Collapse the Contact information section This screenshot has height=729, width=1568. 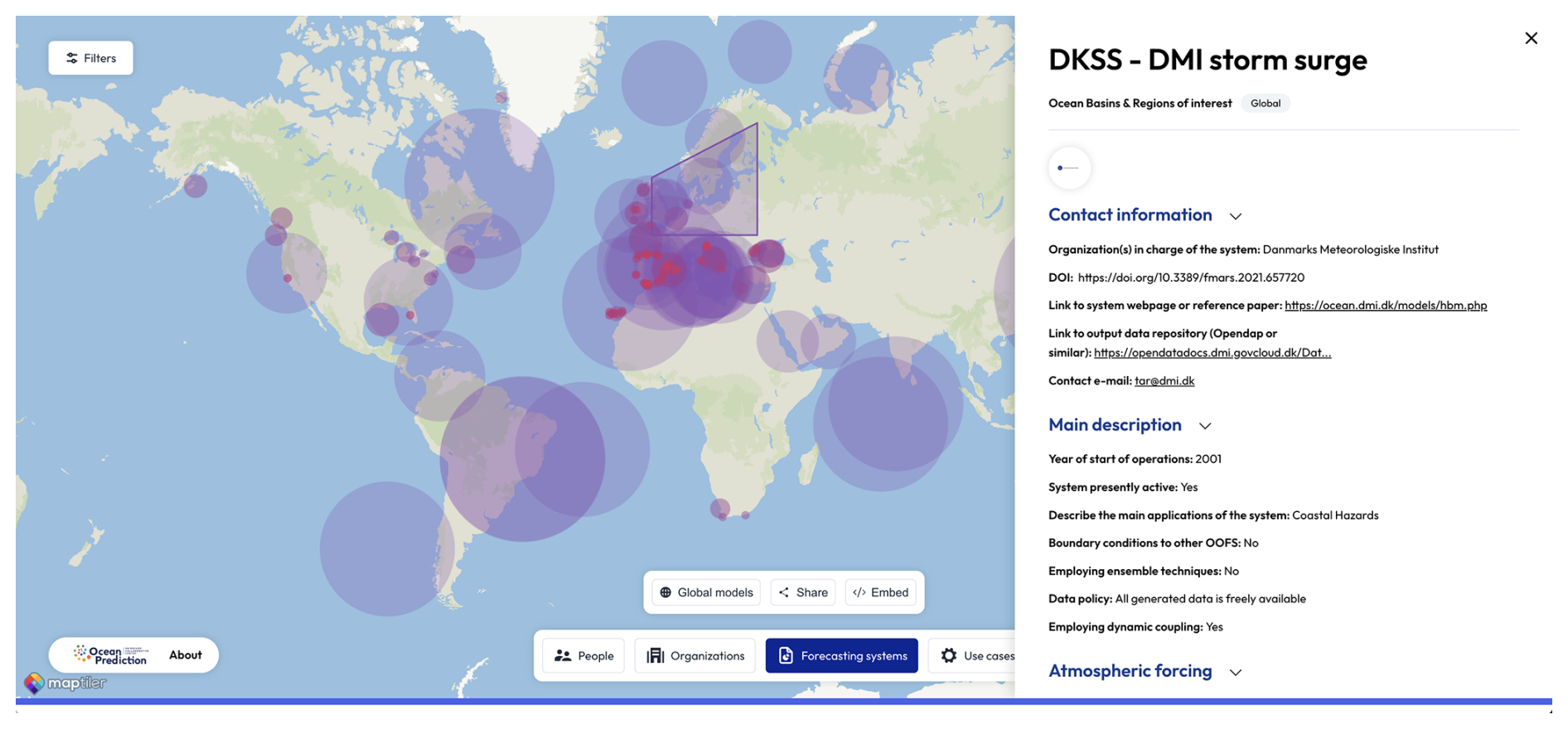pos(1235,216)
